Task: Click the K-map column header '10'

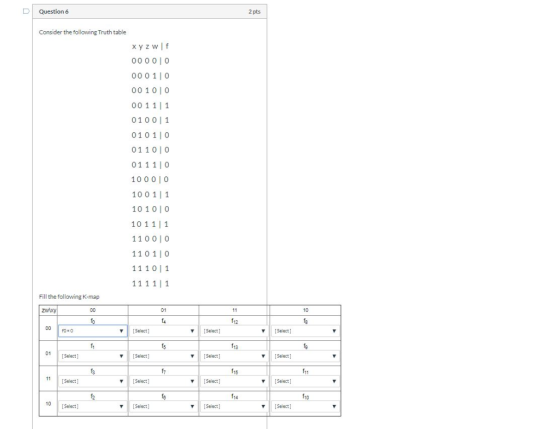Action: (x=305, y=310)
